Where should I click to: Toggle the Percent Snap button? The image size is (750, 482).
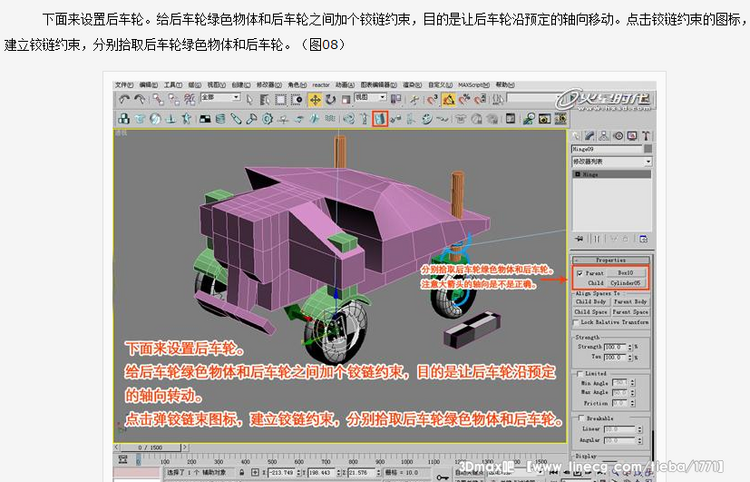point(464,99)
